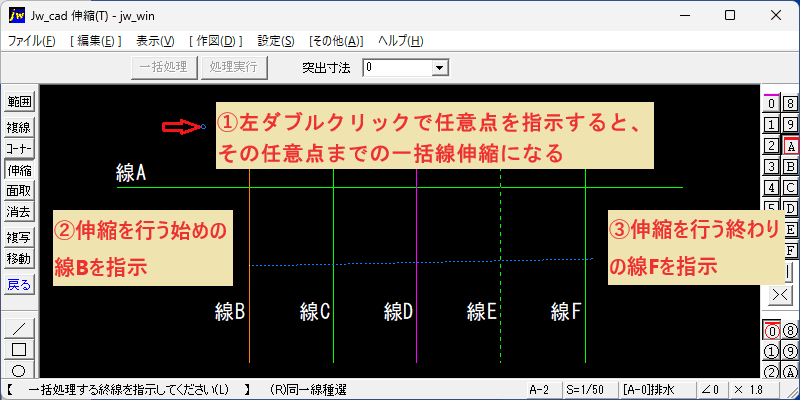Click the 突出寸法 value input field

[x=397, y=67]
